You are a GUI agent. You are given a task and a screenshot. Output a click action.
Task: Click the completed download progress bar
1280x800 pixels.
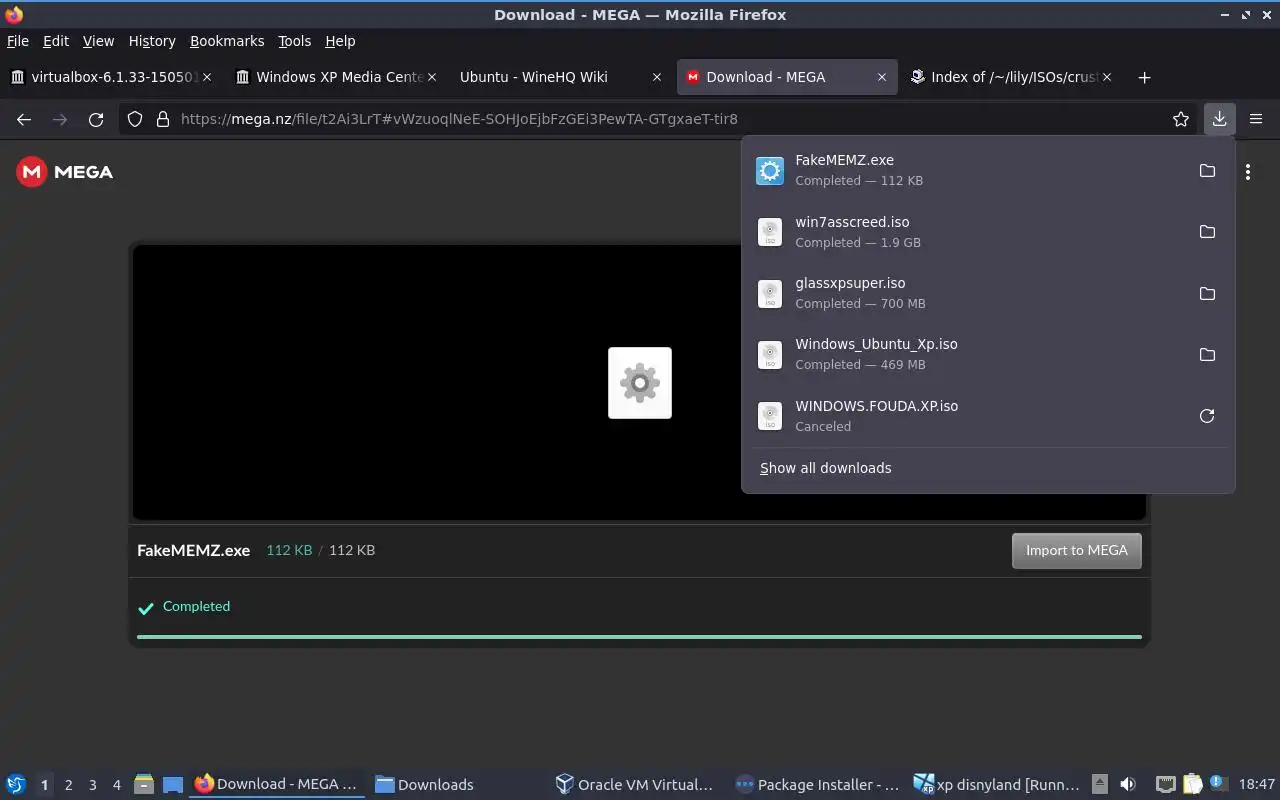[x=639, y=637]
